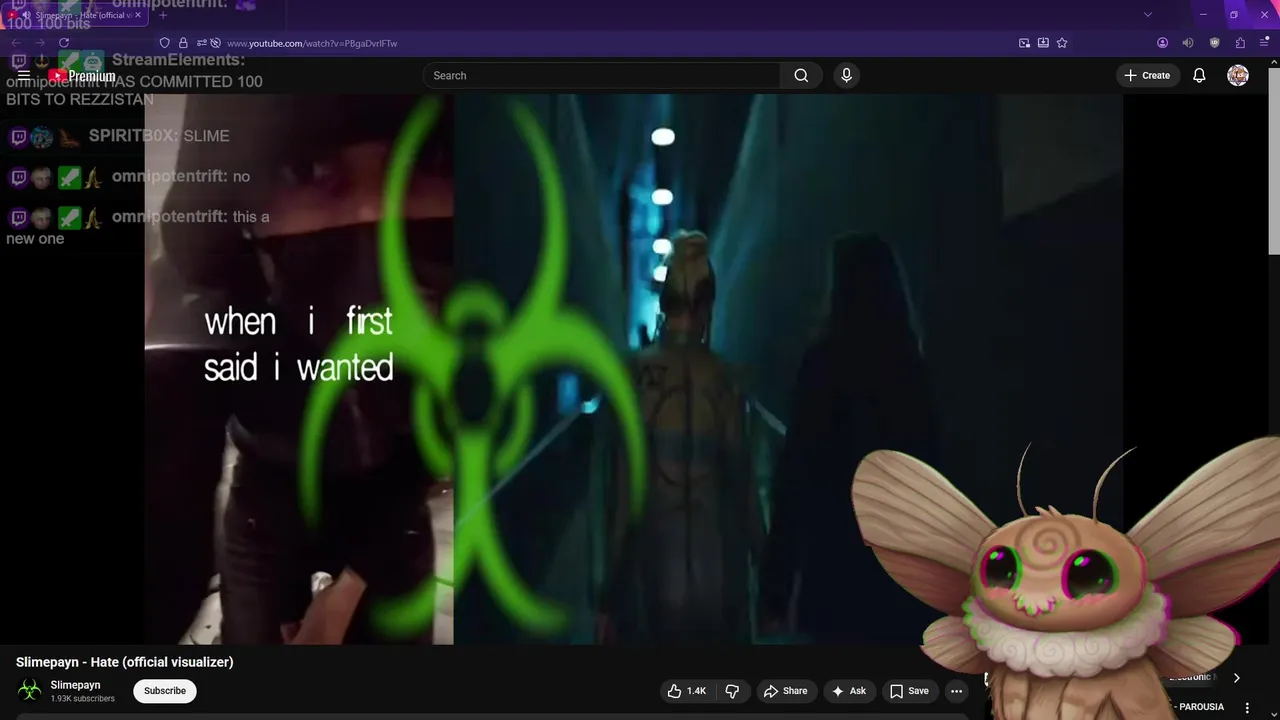
Task: Click the Create button
Action: coord(1147,75)
